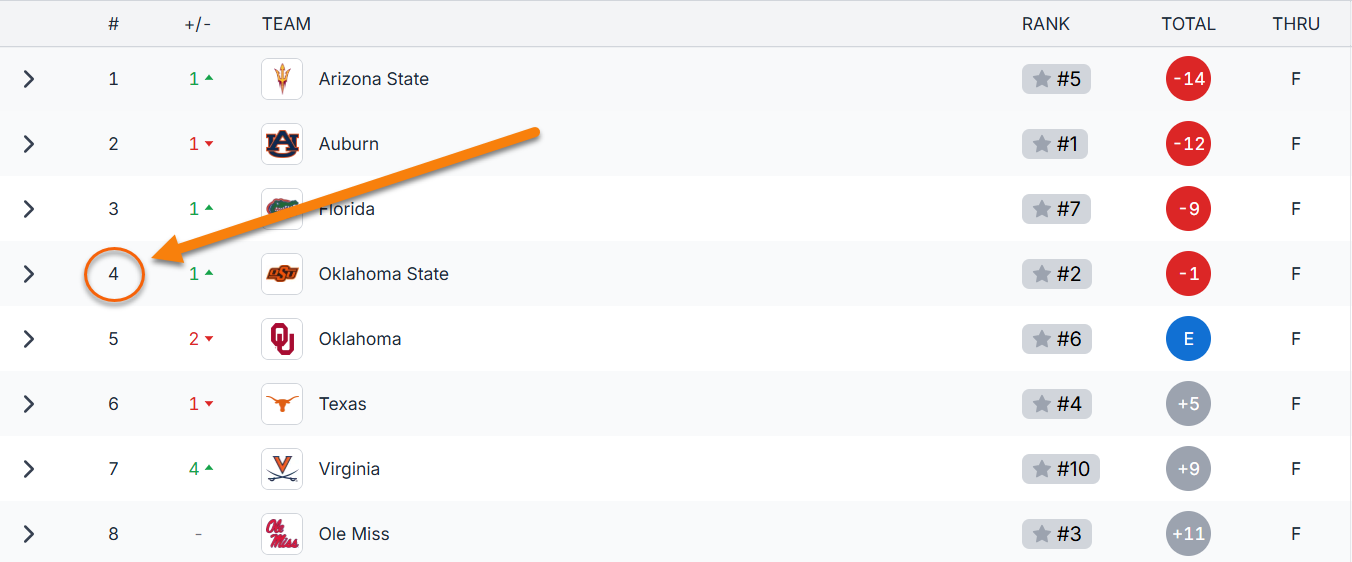Click the Oklahoma State OSU logo
The width and height of the screenshot is (1352, 562).
[x=282, y=274]
